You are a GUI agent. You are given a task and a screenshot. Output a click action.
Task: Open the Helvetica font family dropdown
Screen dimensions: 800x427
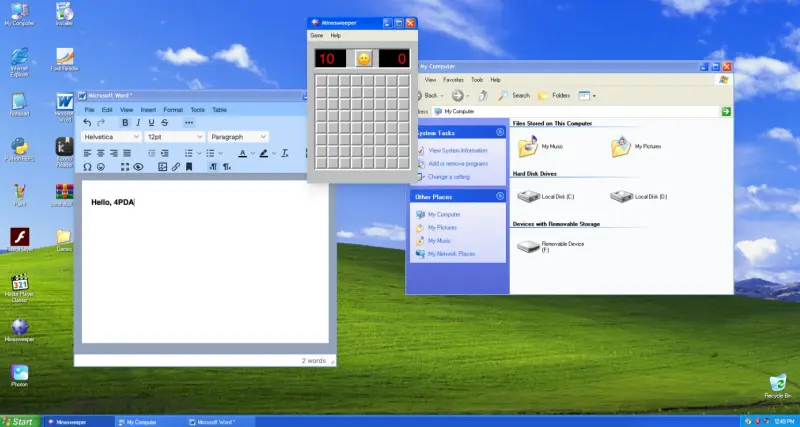(x=110, y=137)
